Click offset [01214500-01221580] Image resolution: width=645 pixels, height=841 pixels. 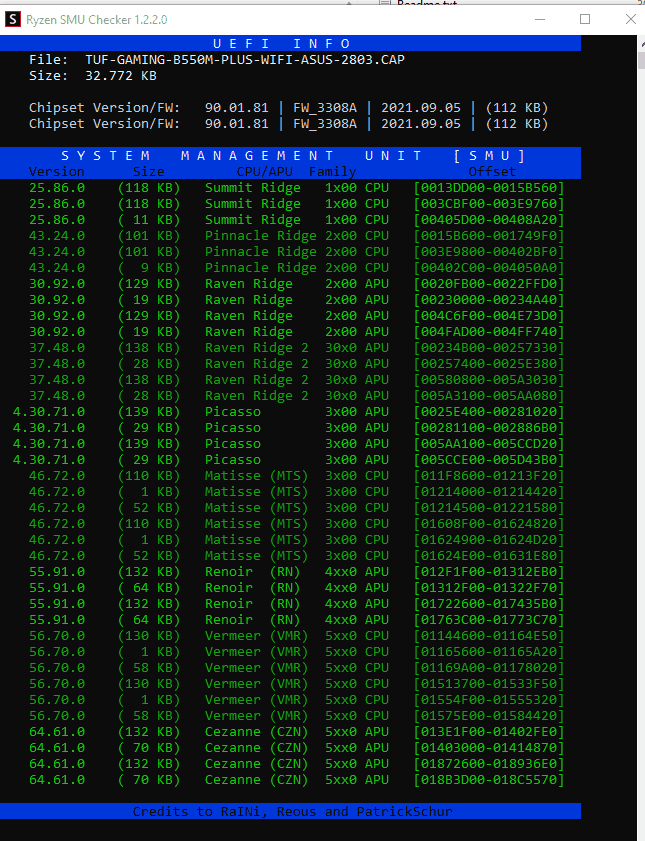tap(488, 508)
